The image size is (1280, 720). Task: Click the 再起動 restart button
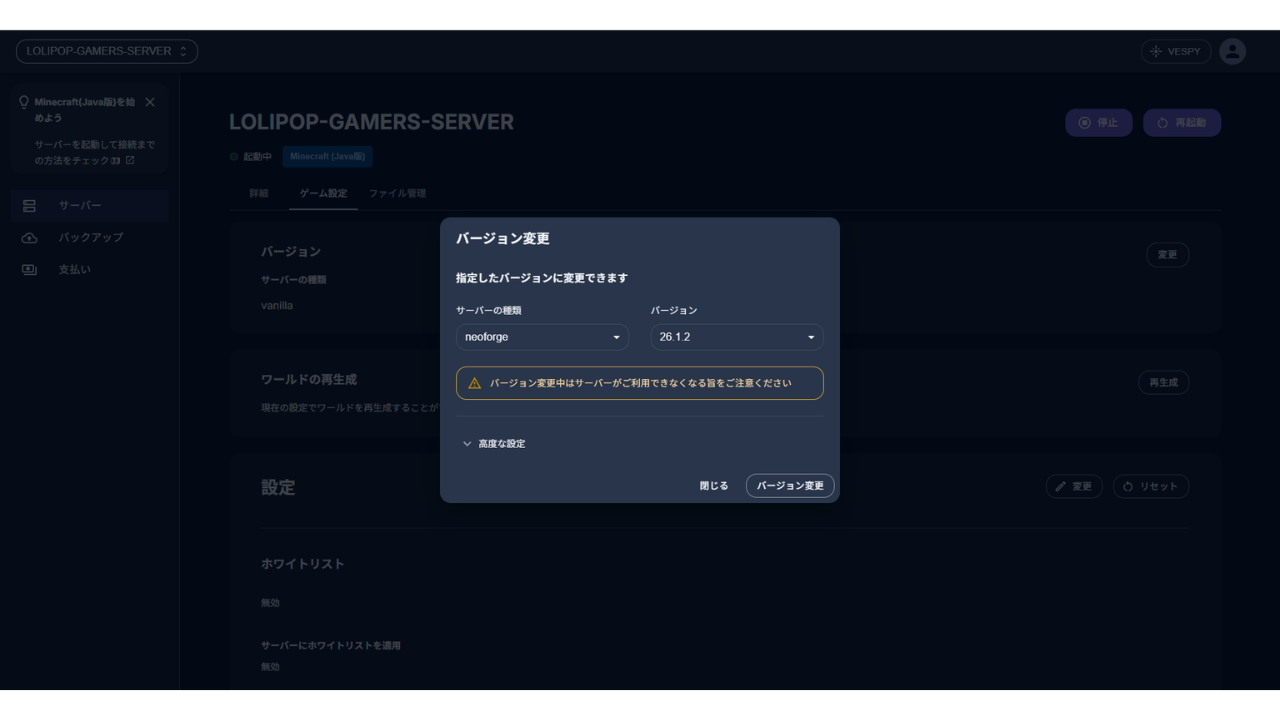click(x=1182, y=122)
